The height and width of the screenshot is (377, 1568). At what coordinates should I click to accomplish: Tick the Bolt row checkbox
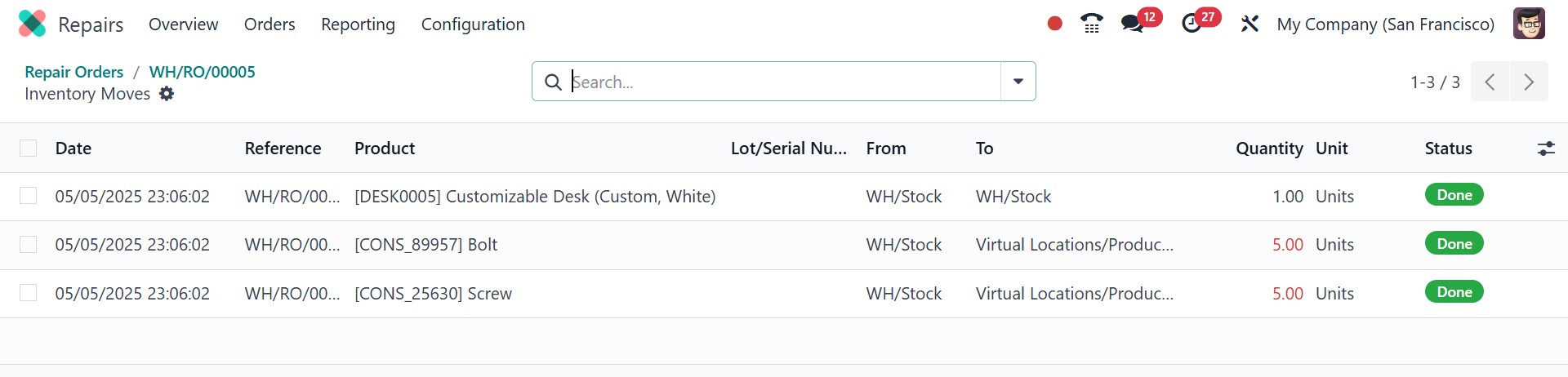point(29,245)
